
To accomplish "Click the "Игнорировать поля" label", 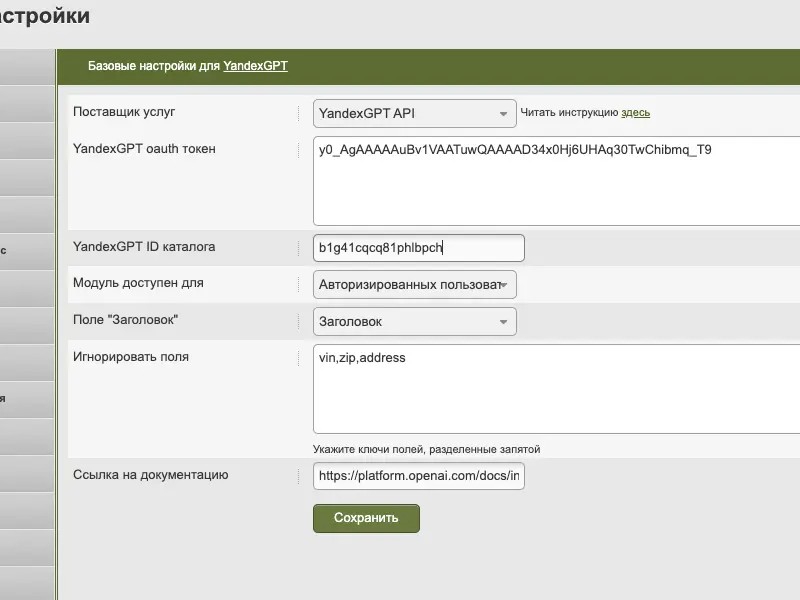I will 131,357.
